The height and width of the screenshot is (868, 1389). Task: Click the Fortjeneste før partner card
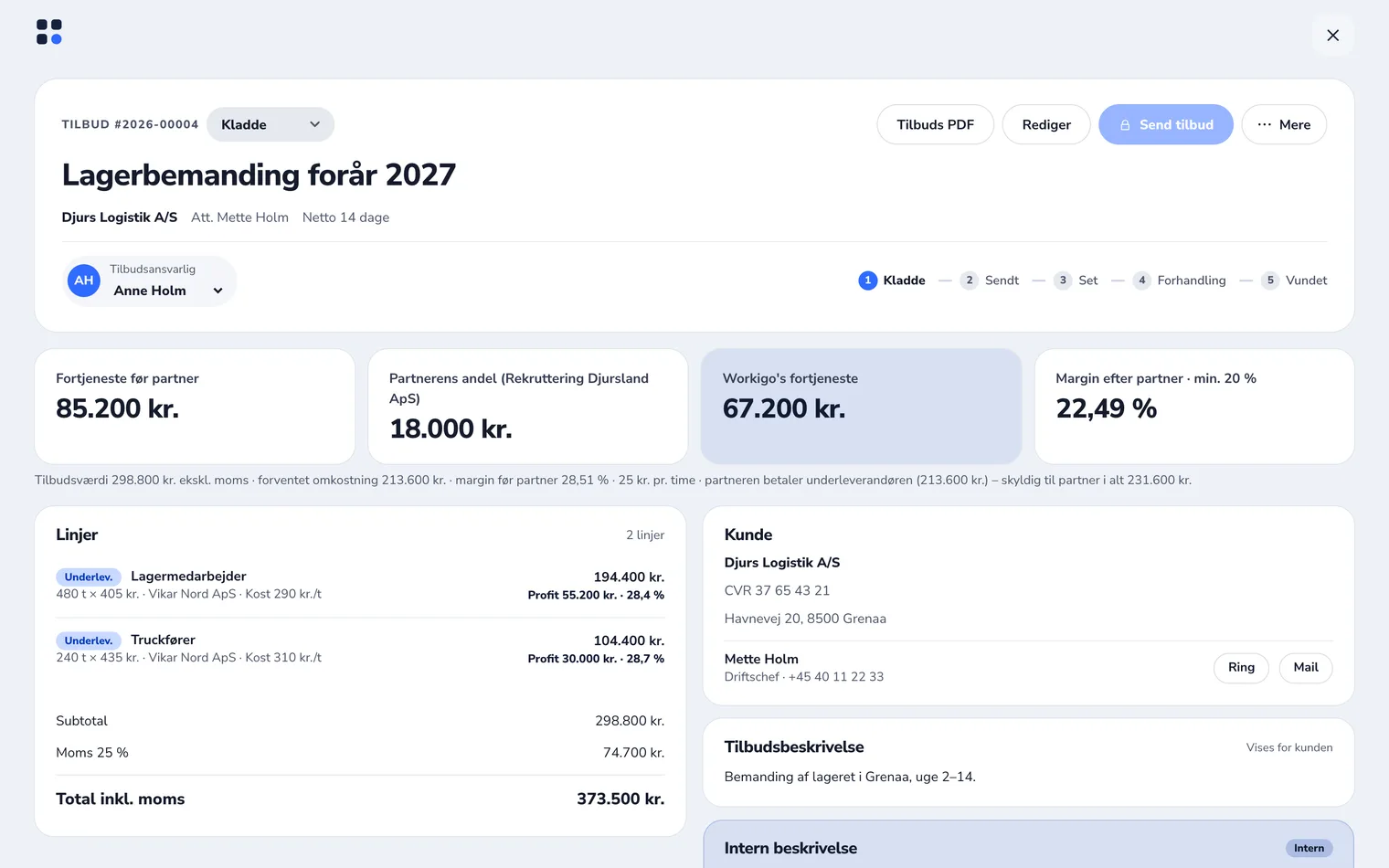[195, 407]
